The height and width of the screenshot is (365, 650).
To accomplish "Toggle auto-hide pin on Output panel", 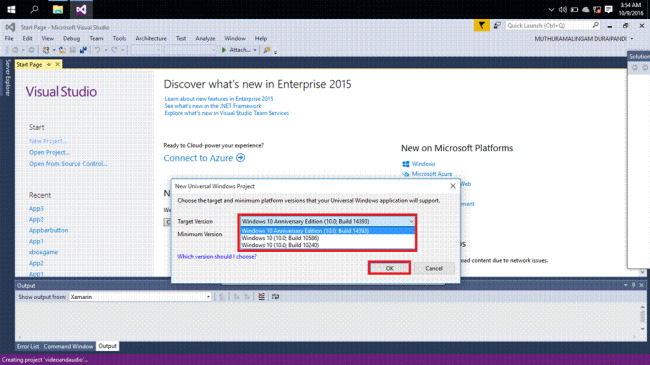I will click(x=633, y=285).
